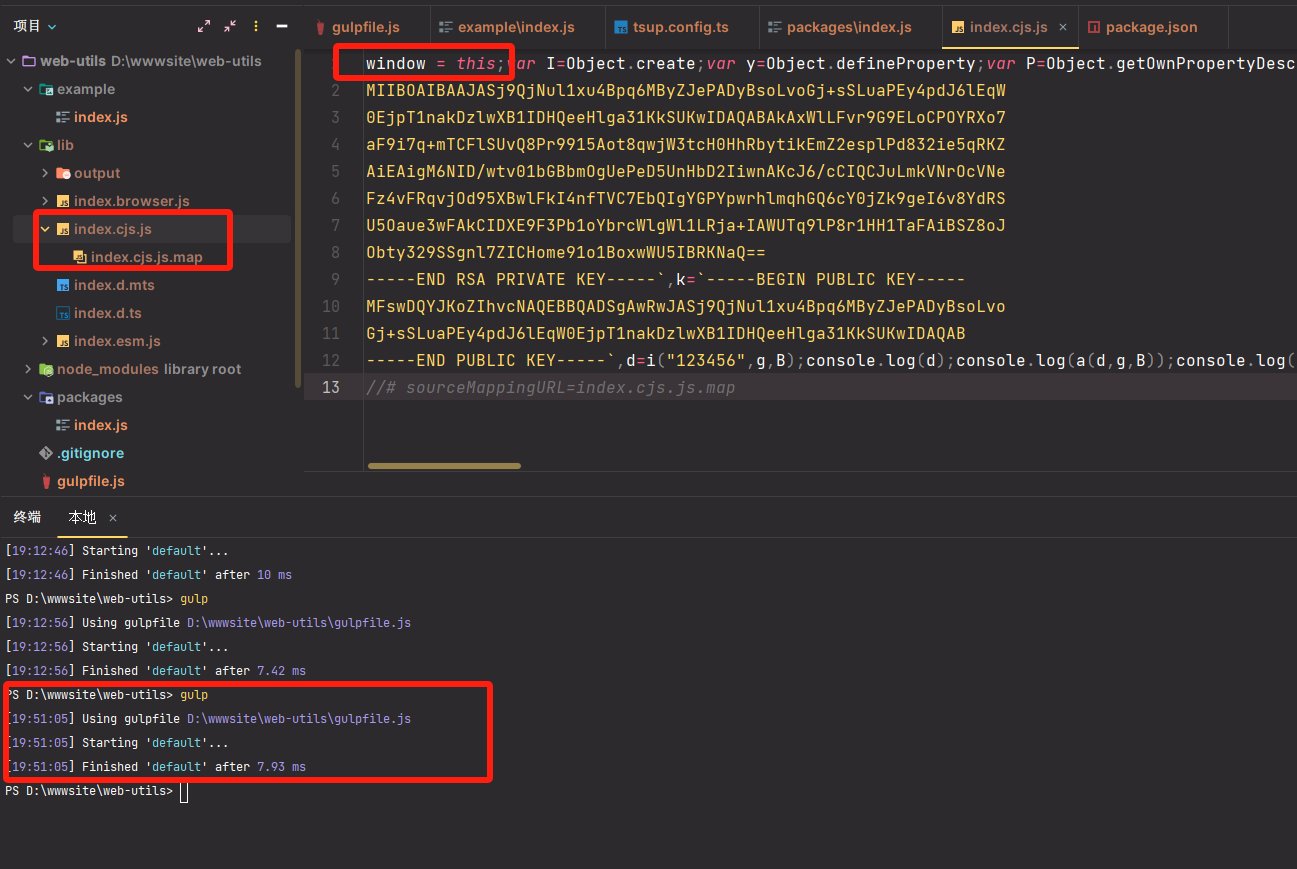The image size is (1297, 869).
Task: Select gulpfile.js in the project tree
Action: coord(91,481)
